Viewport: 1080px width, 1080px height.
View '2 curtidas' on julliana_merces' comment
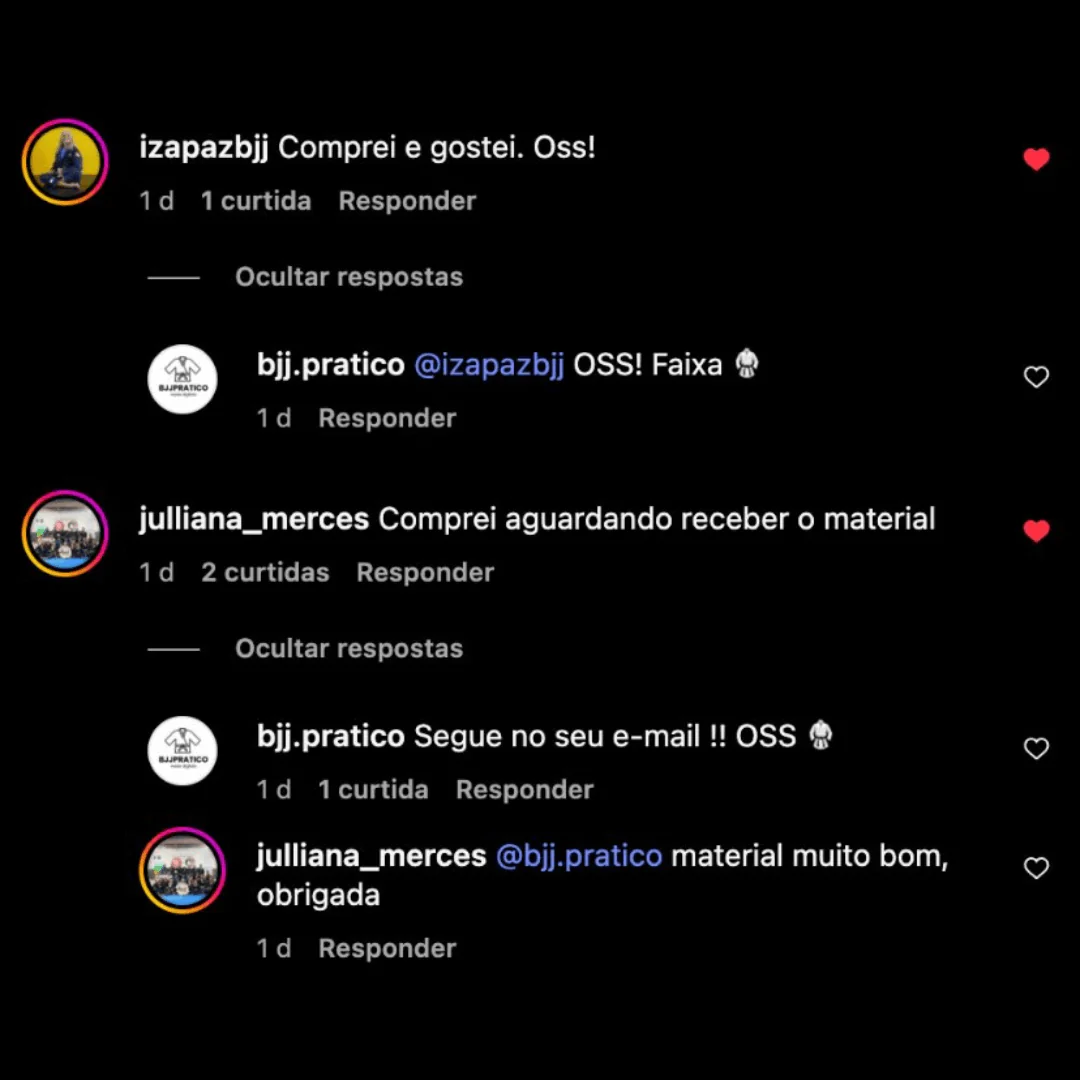pos(265,572)
